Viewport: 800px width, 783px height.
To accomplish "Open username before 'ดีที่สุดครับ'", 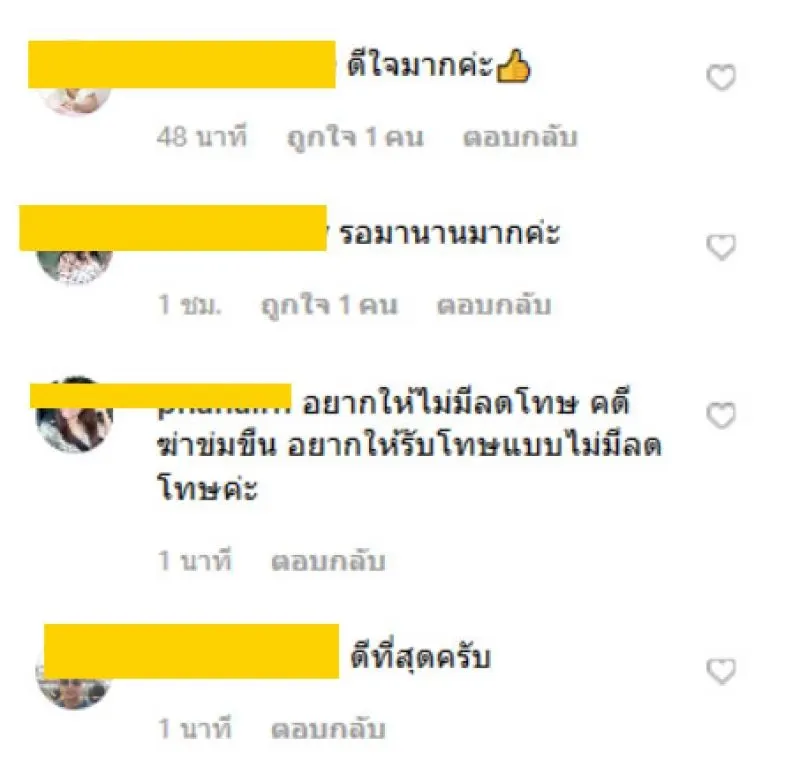I will [x=191, y=651].
